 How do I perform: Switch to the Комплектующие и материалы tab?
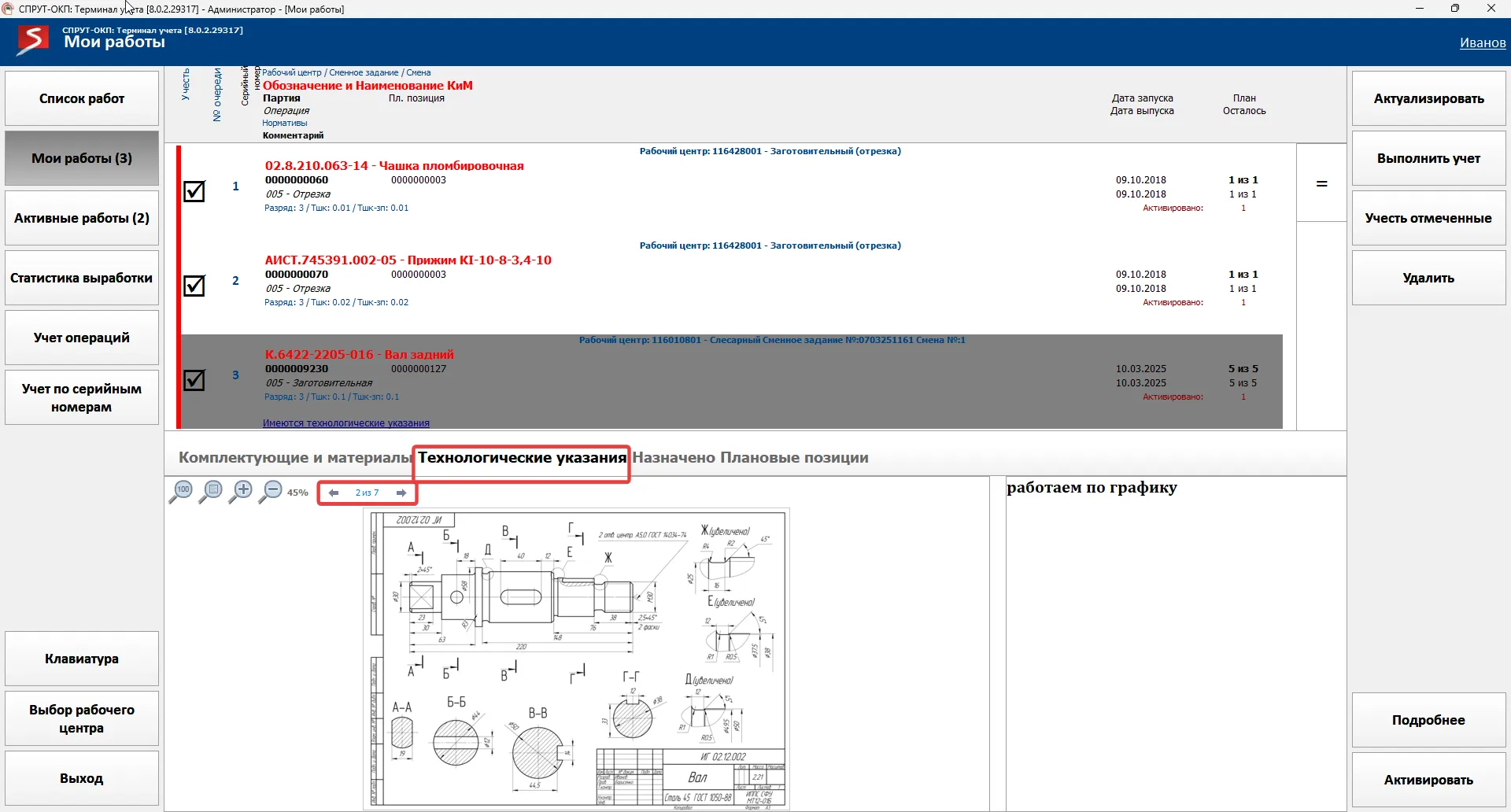pyautogui.click(x=294, y=458)
